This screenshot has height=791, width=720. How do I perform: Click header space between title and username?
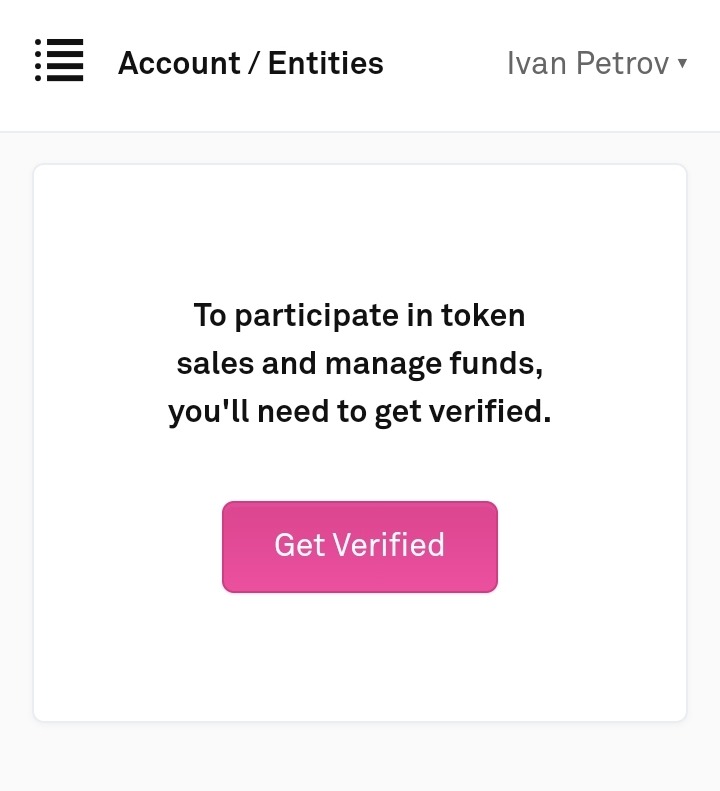coord(445,64)
